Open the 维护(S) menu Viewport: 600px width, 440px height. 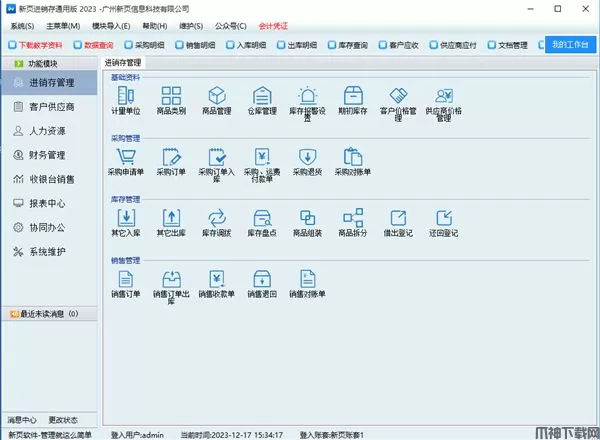pos(191,26)
